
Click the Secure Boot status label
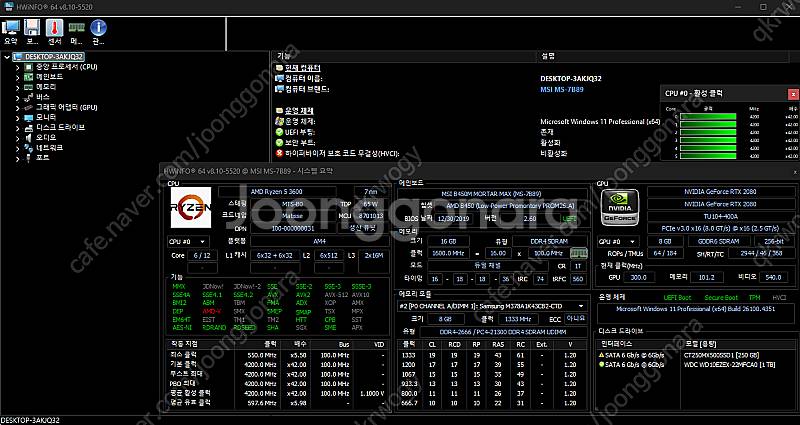(x=721, y=297)
